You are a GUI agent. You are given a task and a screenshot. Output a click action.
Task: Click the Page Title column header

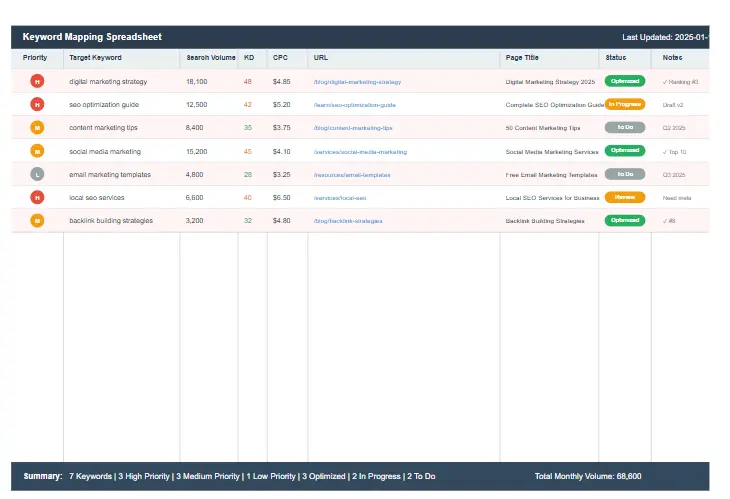(x=522, y=58)
